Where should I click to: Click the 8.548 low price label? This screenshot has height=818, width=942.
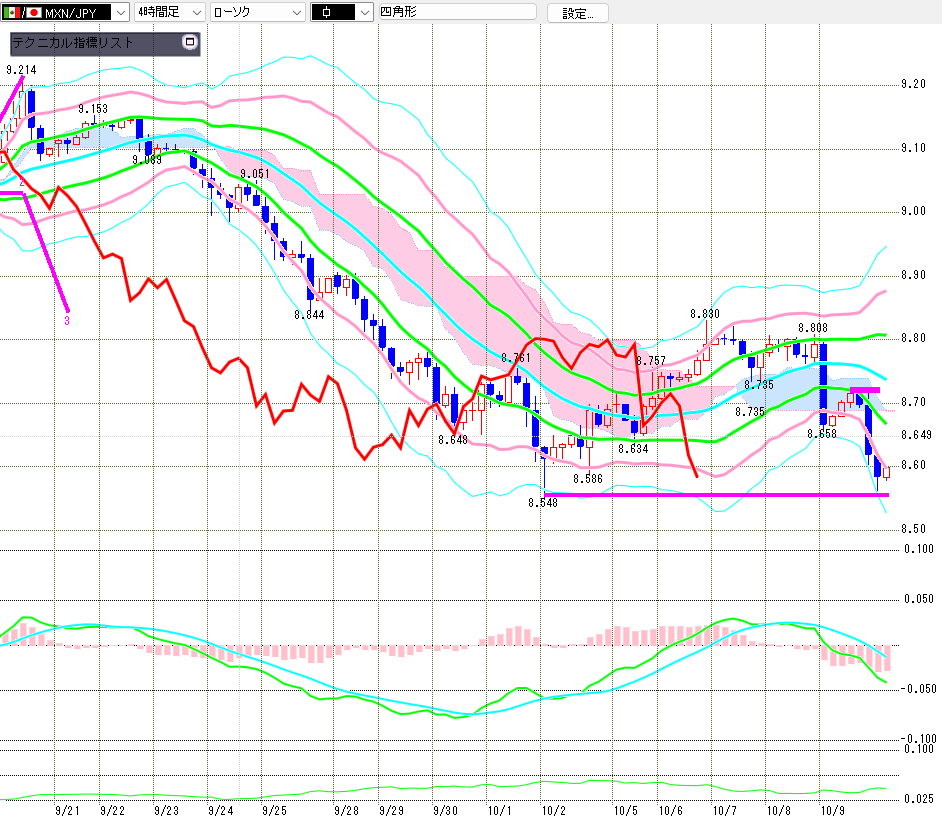[543, 503]
